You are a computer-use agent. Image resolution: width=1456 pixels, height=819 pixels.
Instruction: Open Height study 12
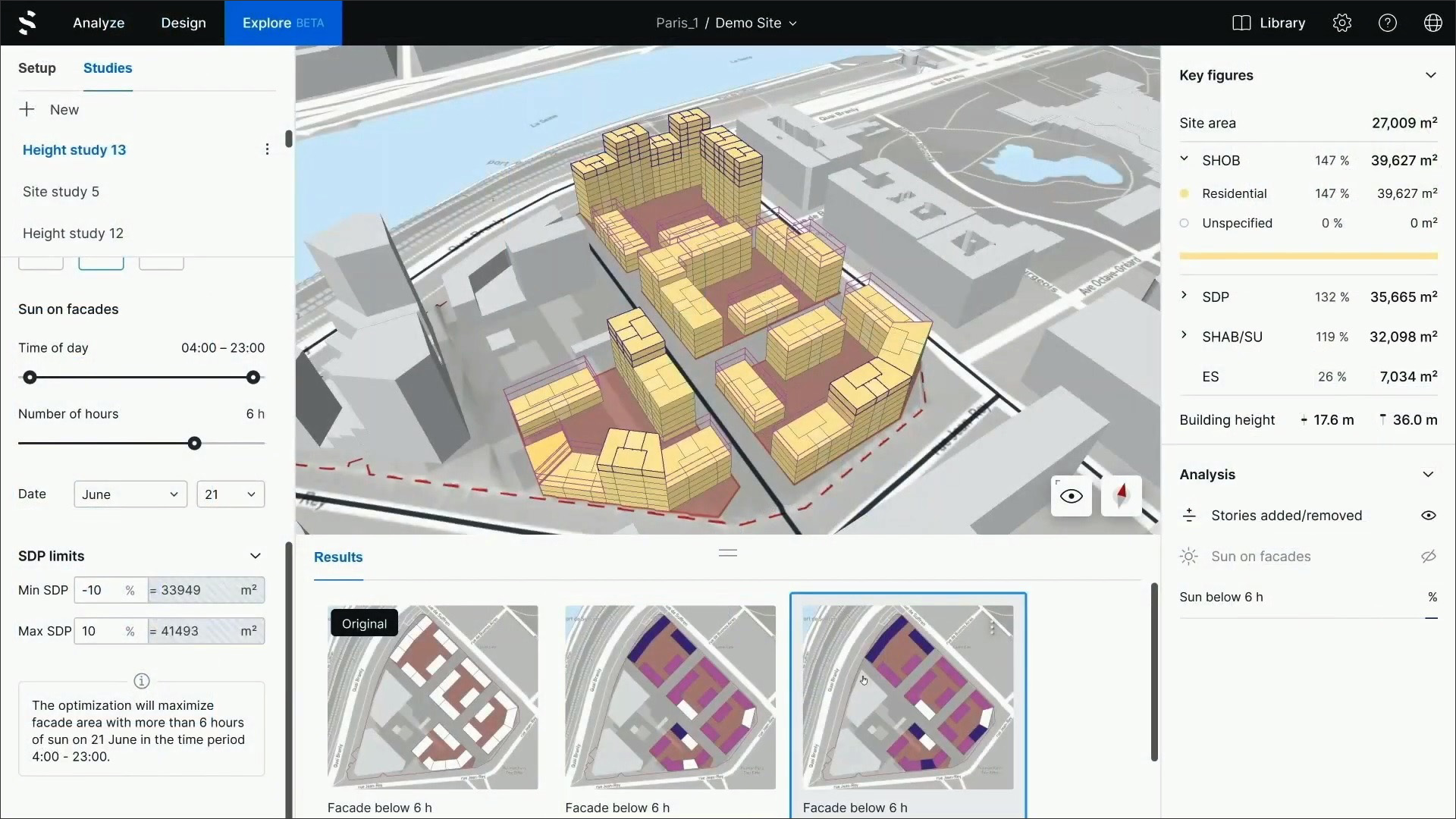click(x=73, y=234)
